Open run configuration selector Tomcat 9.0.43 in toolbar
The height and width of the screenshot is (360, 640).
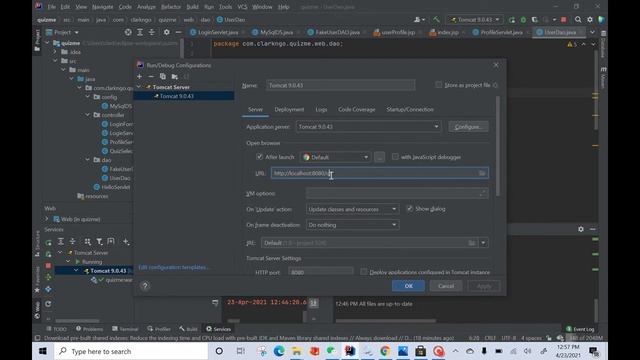pos(475,20)
